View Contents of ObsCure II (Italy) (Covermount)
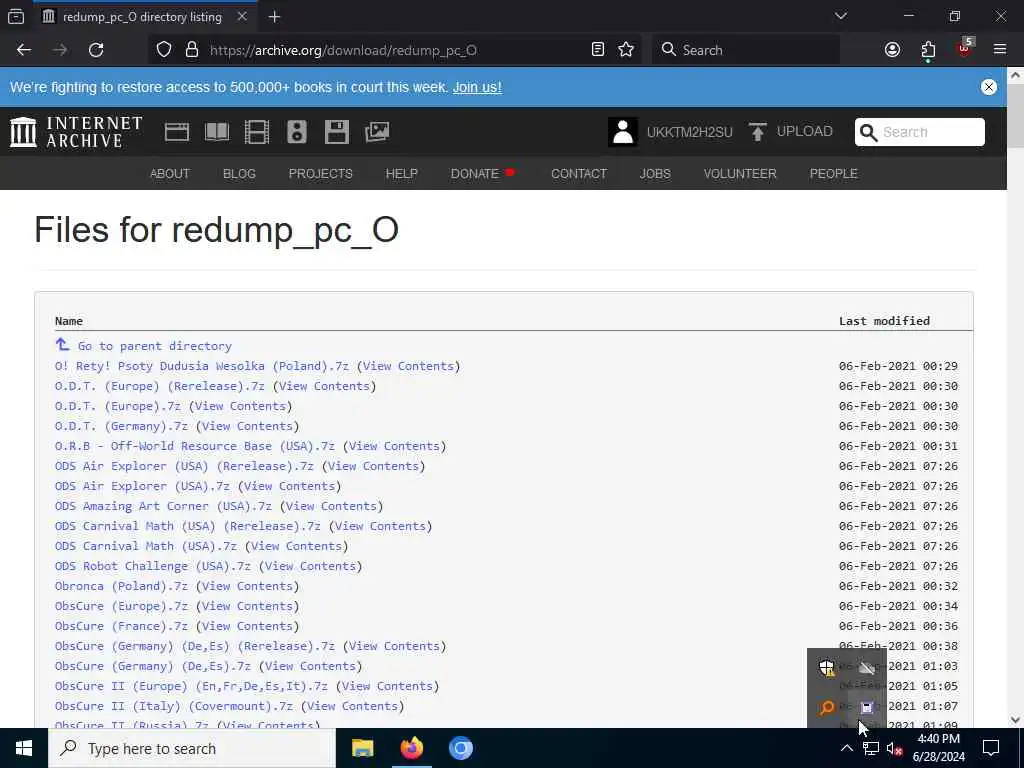This screenshot has width=1024, height=768. pos(353,706)
